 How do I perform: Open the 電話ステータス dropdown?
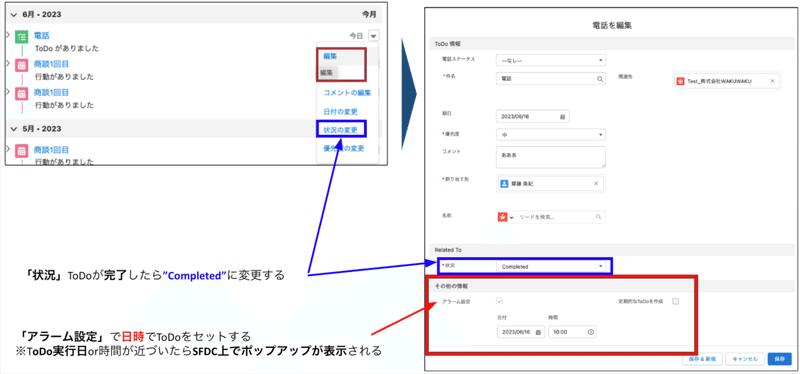pos(551,60)
